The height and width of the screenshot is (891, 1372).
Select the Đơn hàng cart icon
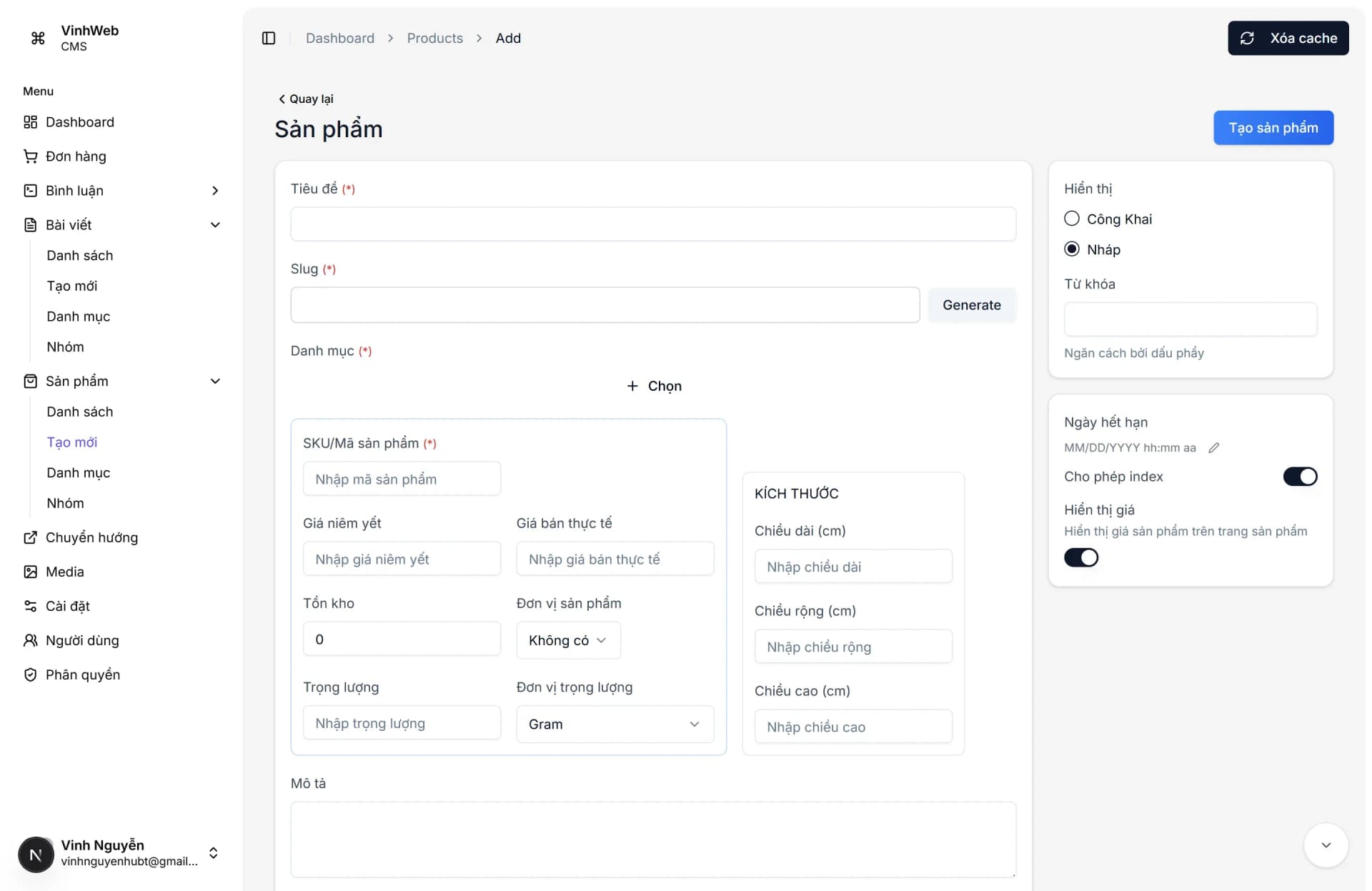30,156
